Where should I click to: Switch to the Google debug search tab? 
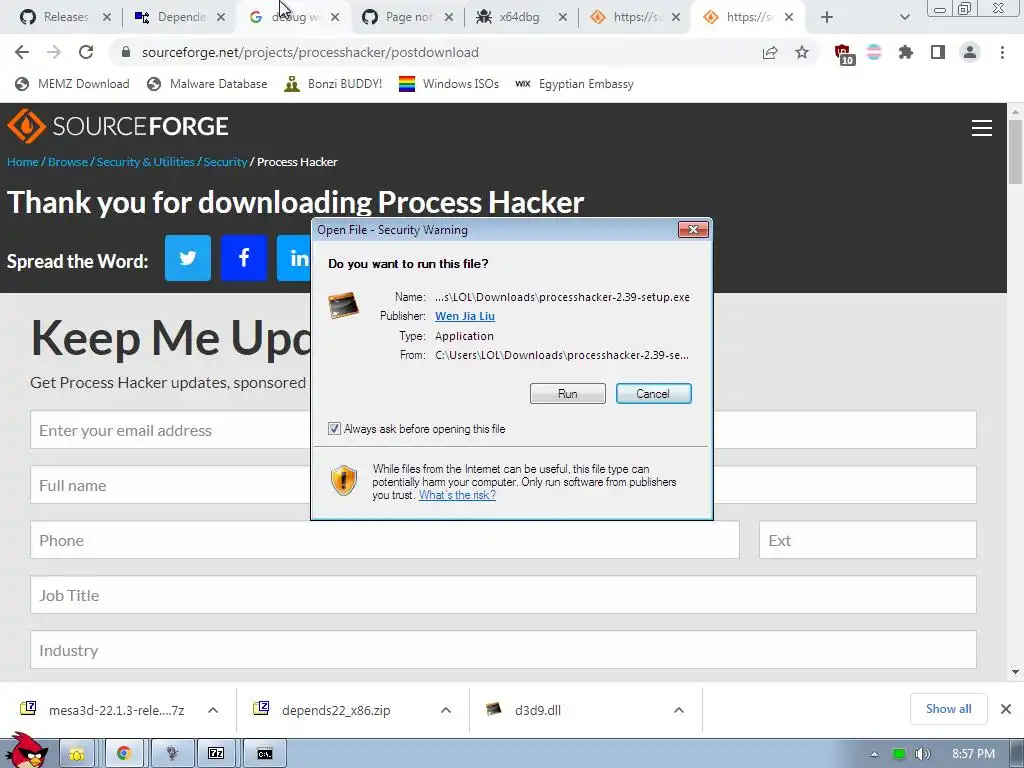293,17
